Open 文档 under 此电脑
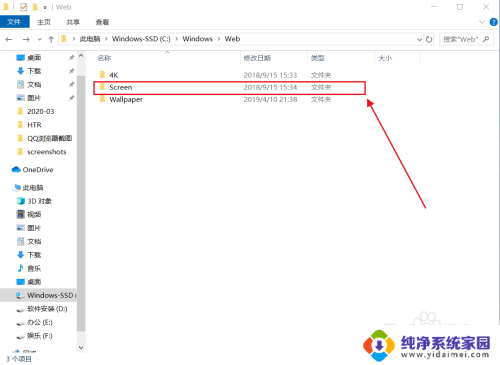This screenshot has height=365, width=500. 34,241
